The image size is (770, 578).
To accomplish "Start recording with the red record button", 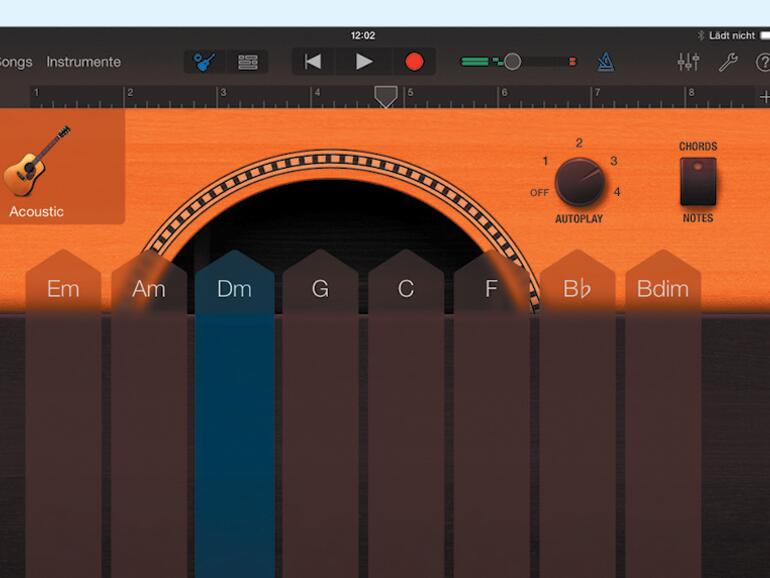I will 414,62.
